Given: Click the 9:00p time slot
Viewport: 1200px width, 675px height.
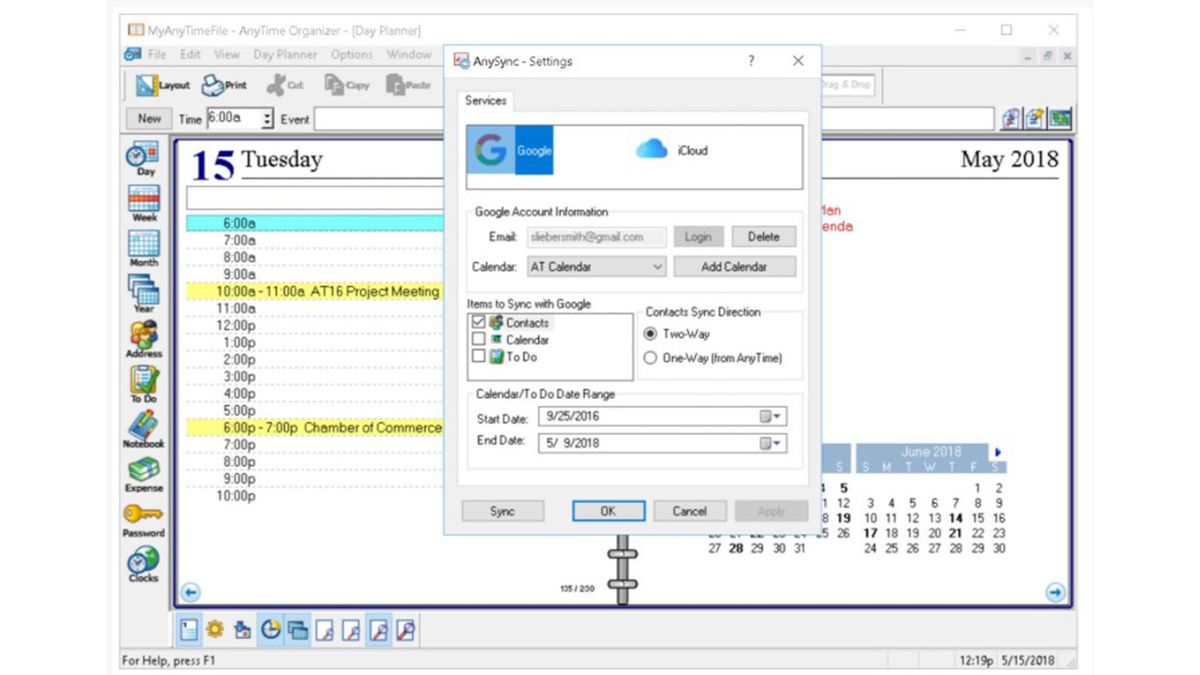Looking at the screenshot, I should pos(315,479).
